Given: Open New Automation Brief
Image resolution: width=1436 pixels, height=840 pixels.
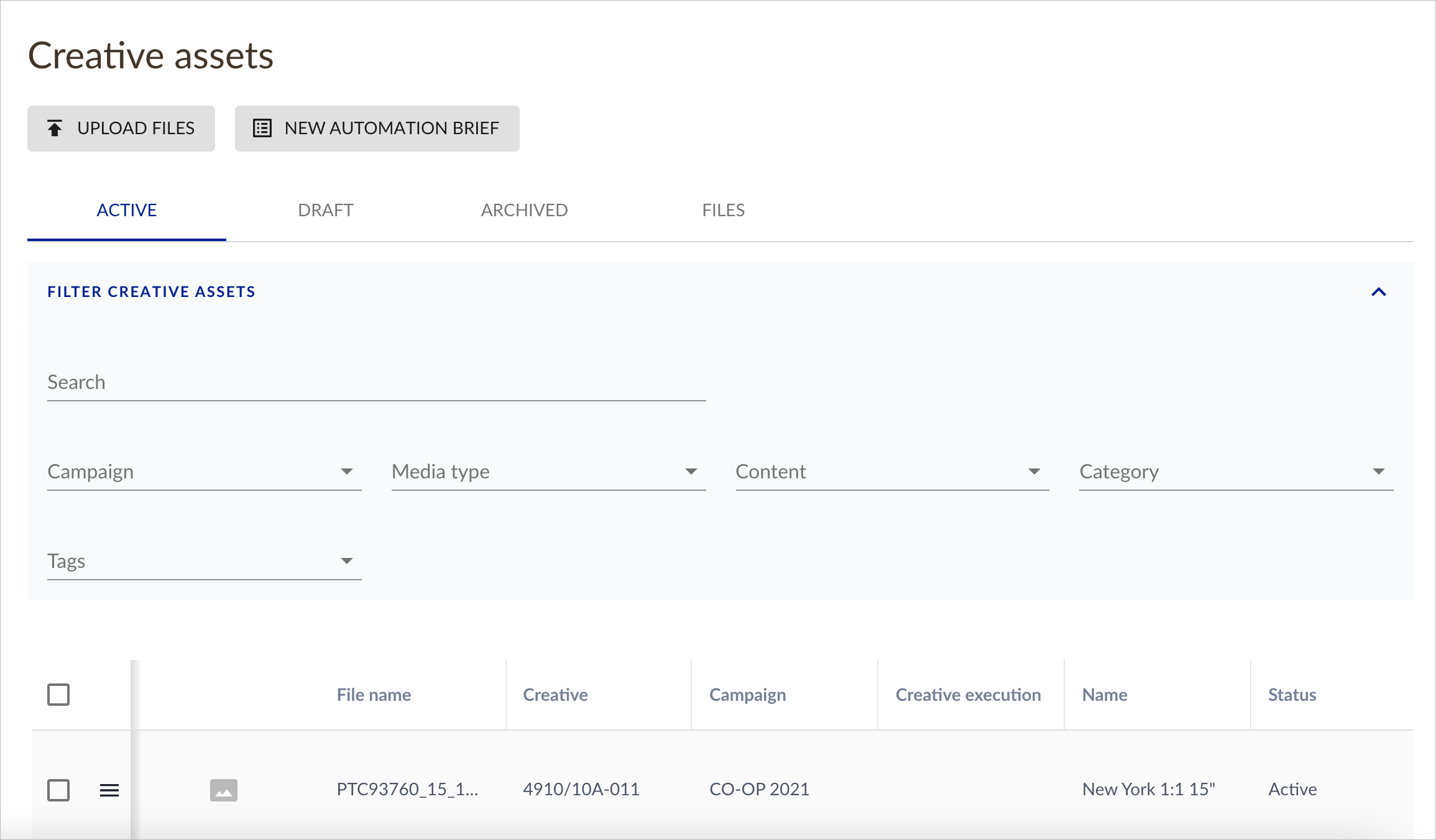Looking at the screenshot, I should [377, 129].
